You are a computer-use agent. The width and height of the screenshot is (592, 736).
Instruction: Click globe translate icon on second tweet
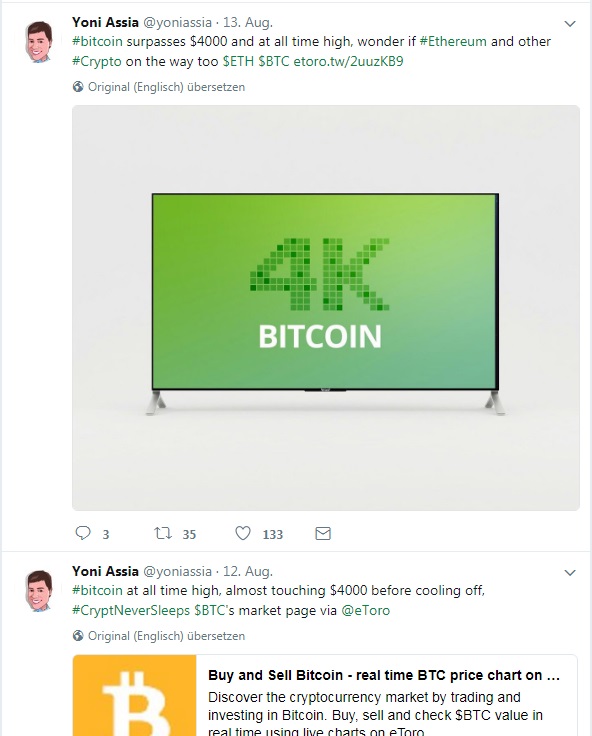click(x=78, y=636)
